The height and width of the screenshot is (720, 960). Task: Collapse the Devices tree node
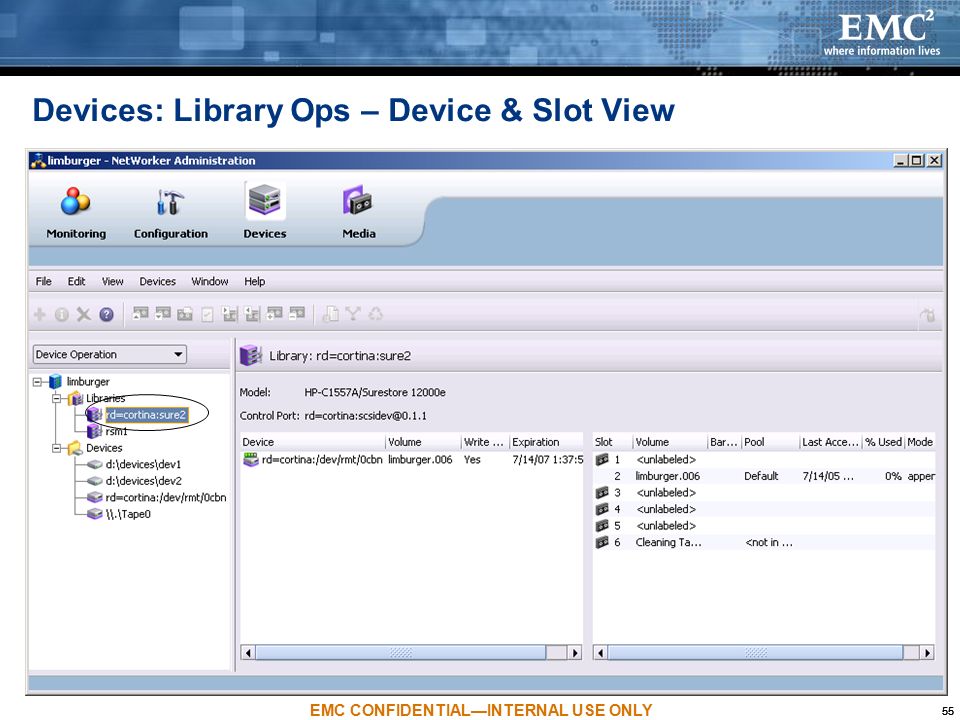point(57,448)
